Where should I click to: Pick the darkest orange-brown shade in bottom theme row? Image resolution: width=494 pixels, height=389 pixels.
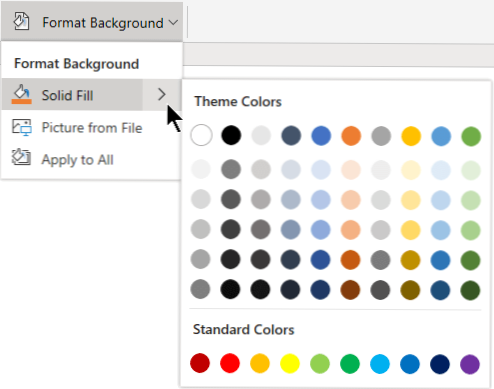(350, 290)
